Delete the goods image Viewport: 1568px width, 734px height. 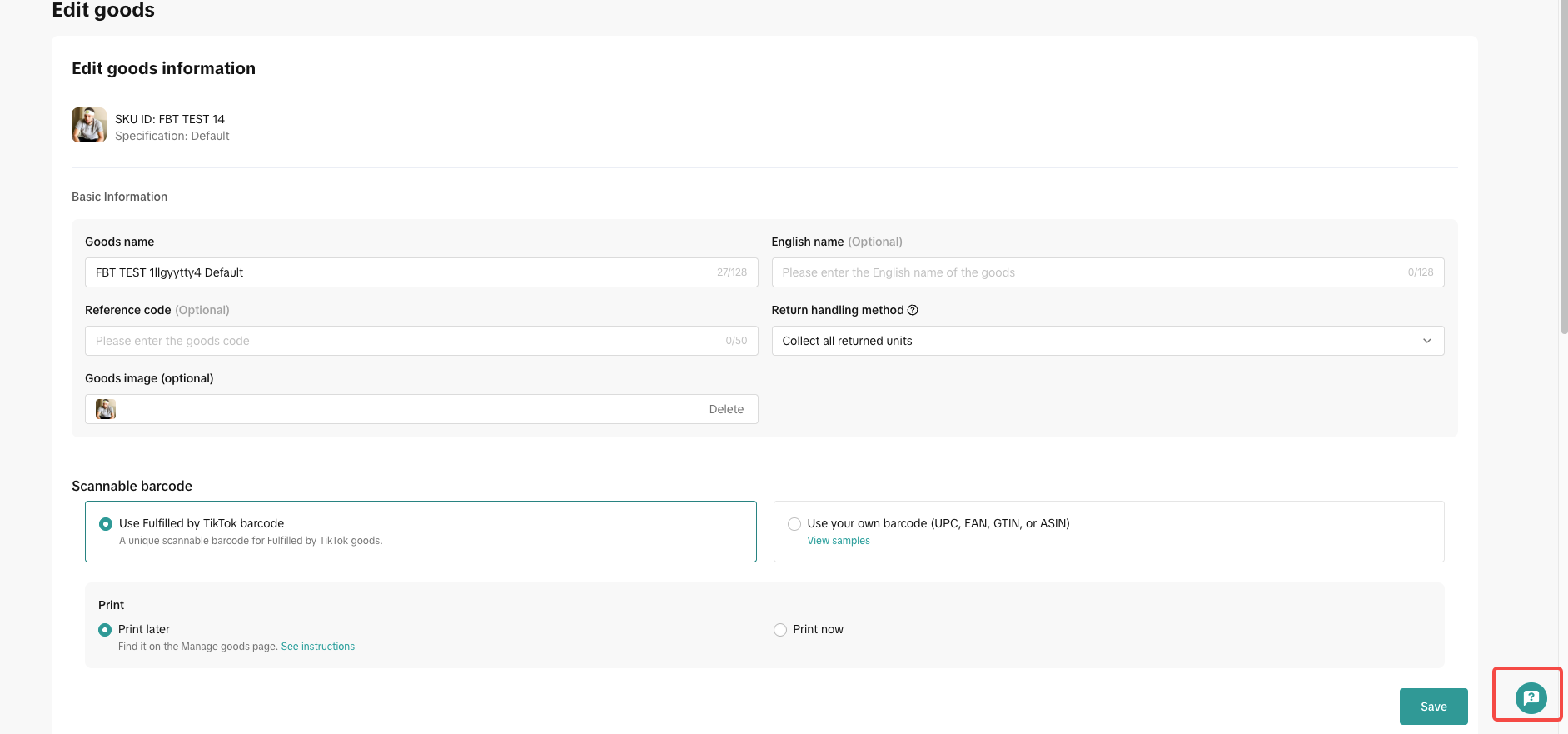tap(726, 409)
